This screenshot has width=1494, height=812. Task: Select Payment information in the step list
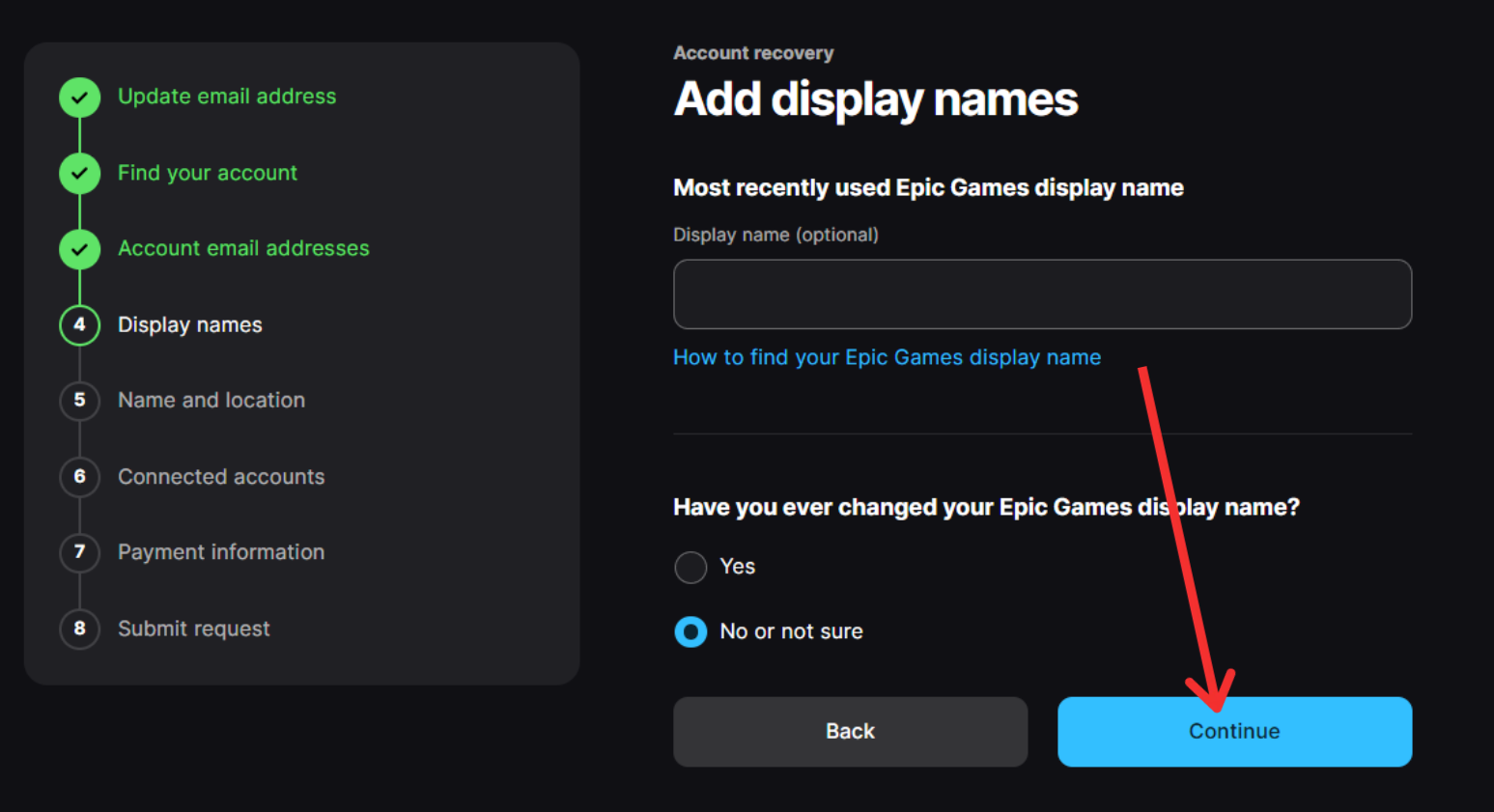point(221,552)
